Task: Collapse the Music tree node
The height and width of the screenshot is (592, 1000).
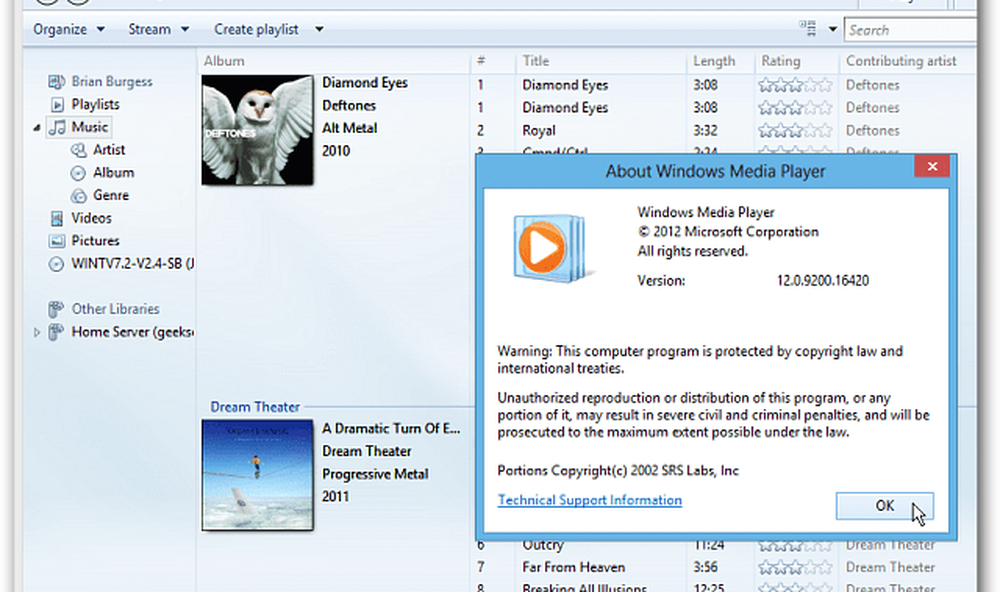Action: pyautogui.click(x=37, y=128)
